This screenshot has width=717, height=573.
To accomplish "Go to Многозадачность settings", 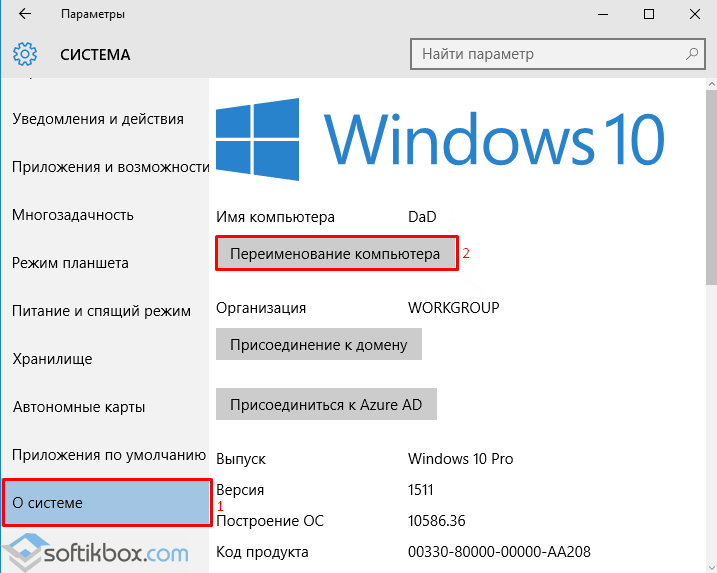I will click(73, 215).
